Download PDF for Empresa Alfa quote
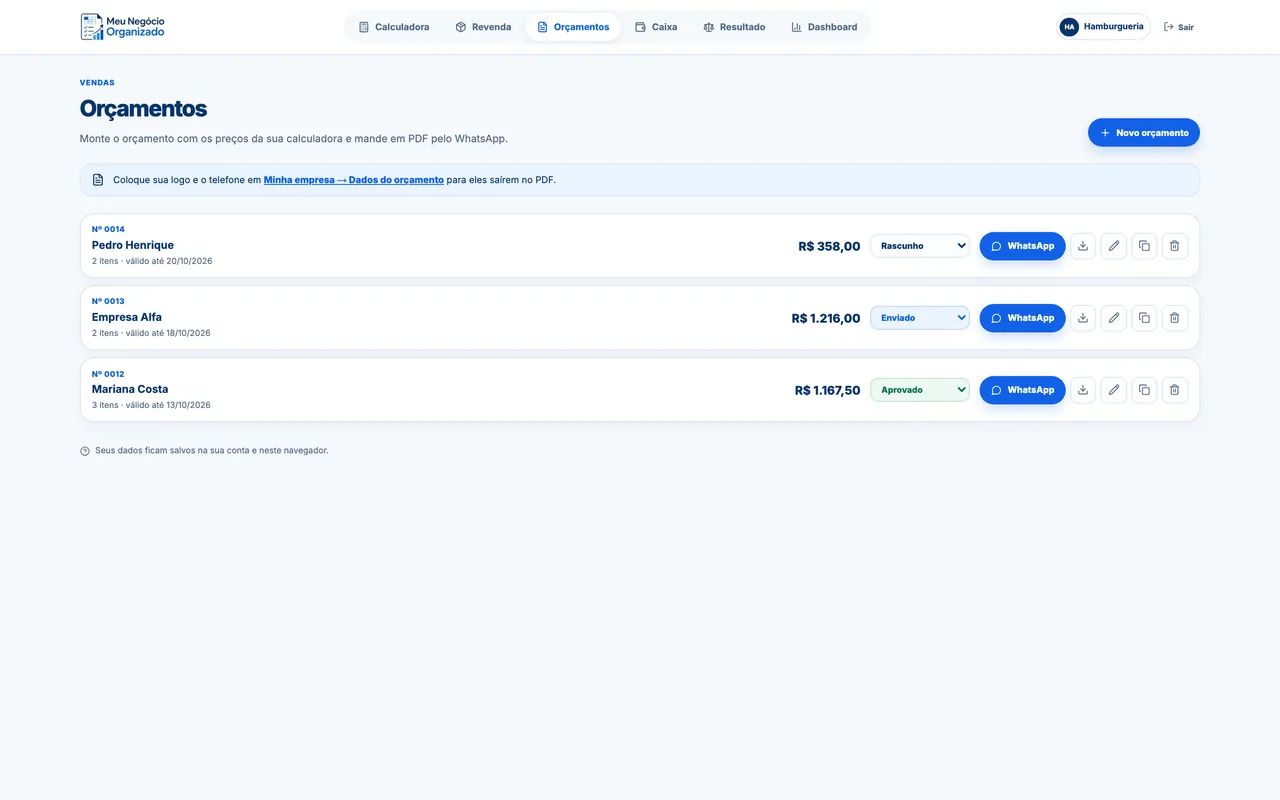Viewport: 1280px width, 800px height. pyautogui.click(x=1083, y=318)
